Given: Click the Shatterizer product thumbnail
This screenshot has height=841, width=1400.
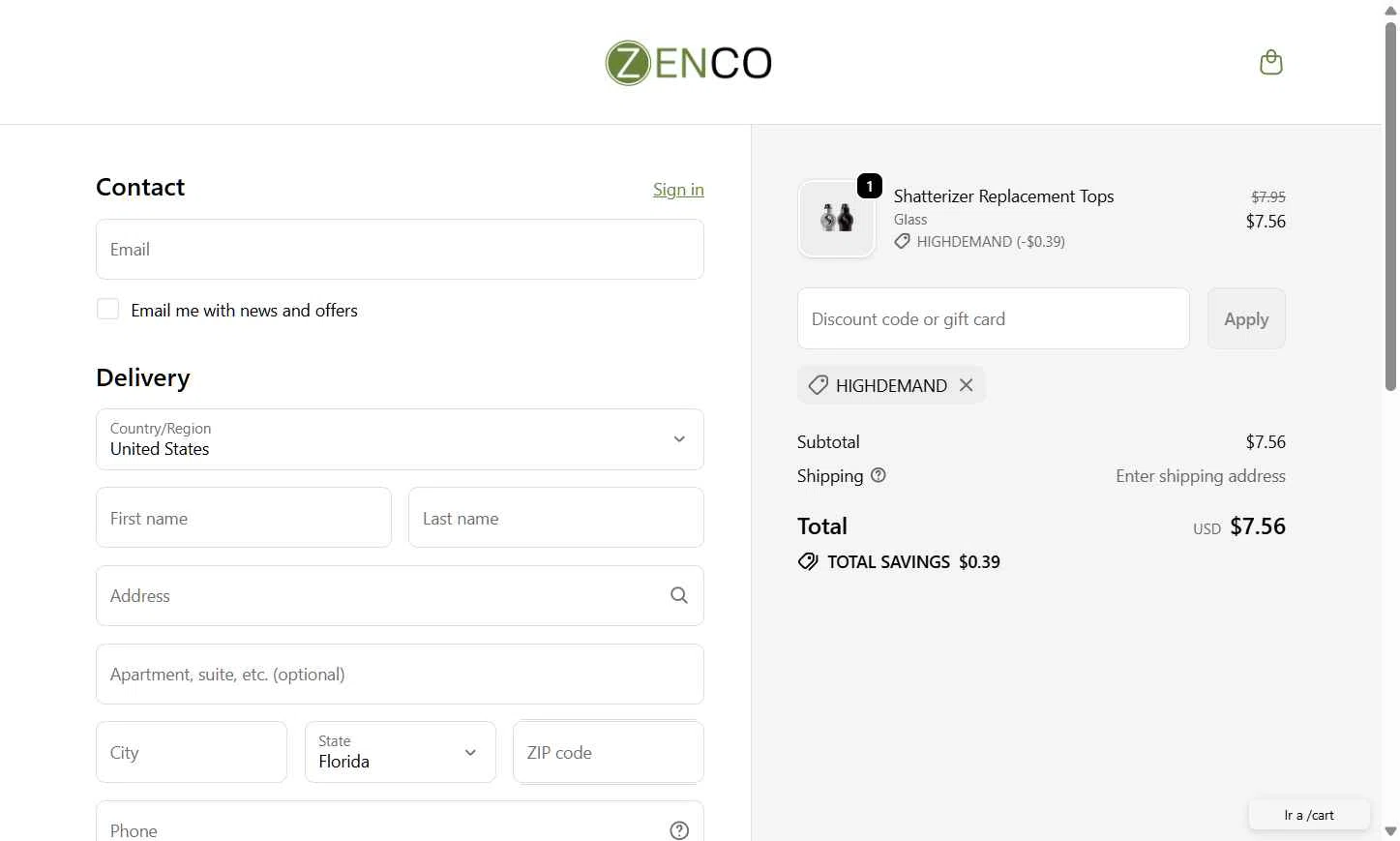Looking at the screenshot, I should [837, 219].
